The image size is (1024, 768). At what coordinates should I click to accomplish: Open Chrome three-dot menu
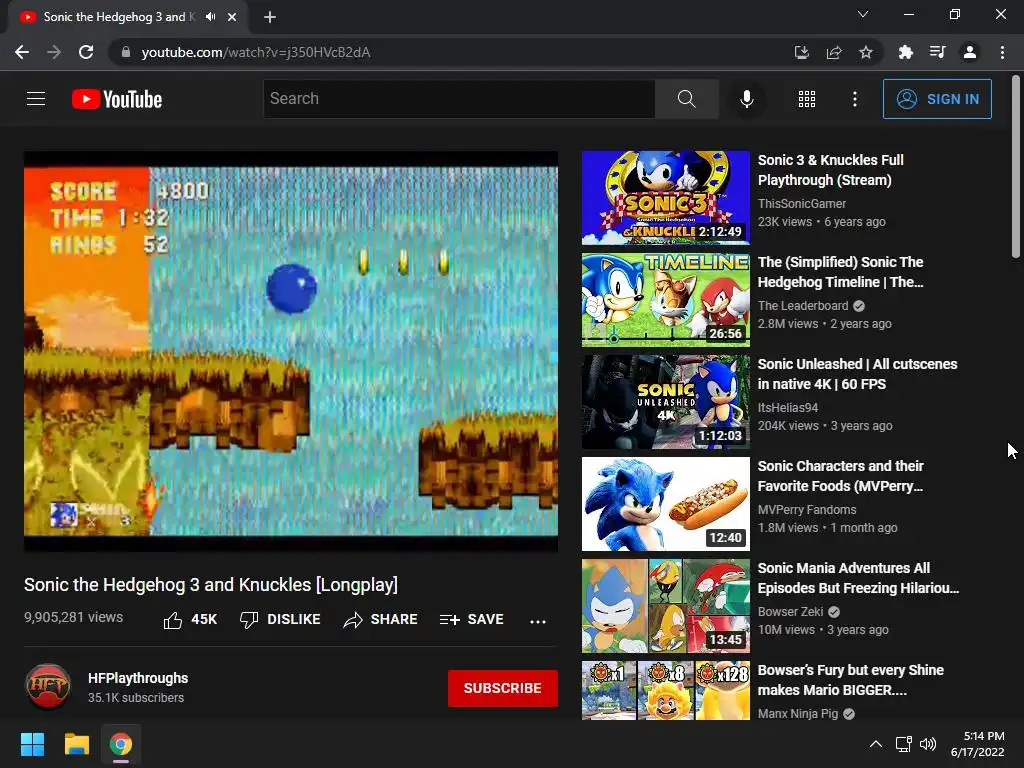[1002, 52]
